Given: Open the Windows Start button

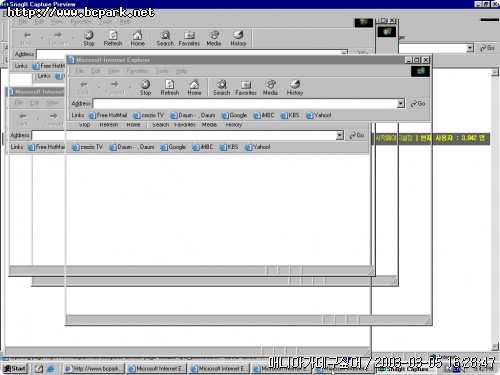Looking at the screenshot, I should pos(15,369).
